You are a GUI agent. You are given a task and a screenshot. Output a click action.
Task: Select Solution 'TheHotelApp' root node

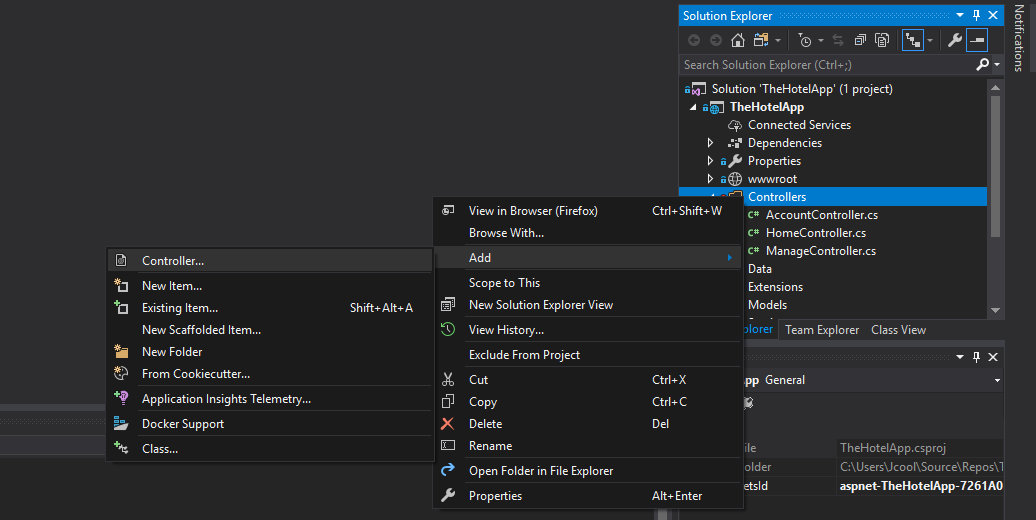(x=801, y=89)
